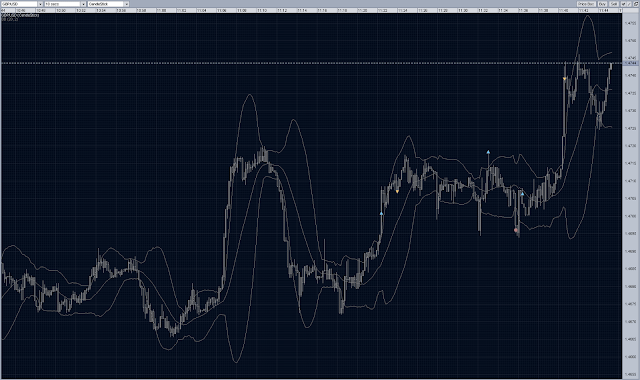
Task: Click the GBP/USD CandleSticks legend label
Action: (20, 15)
